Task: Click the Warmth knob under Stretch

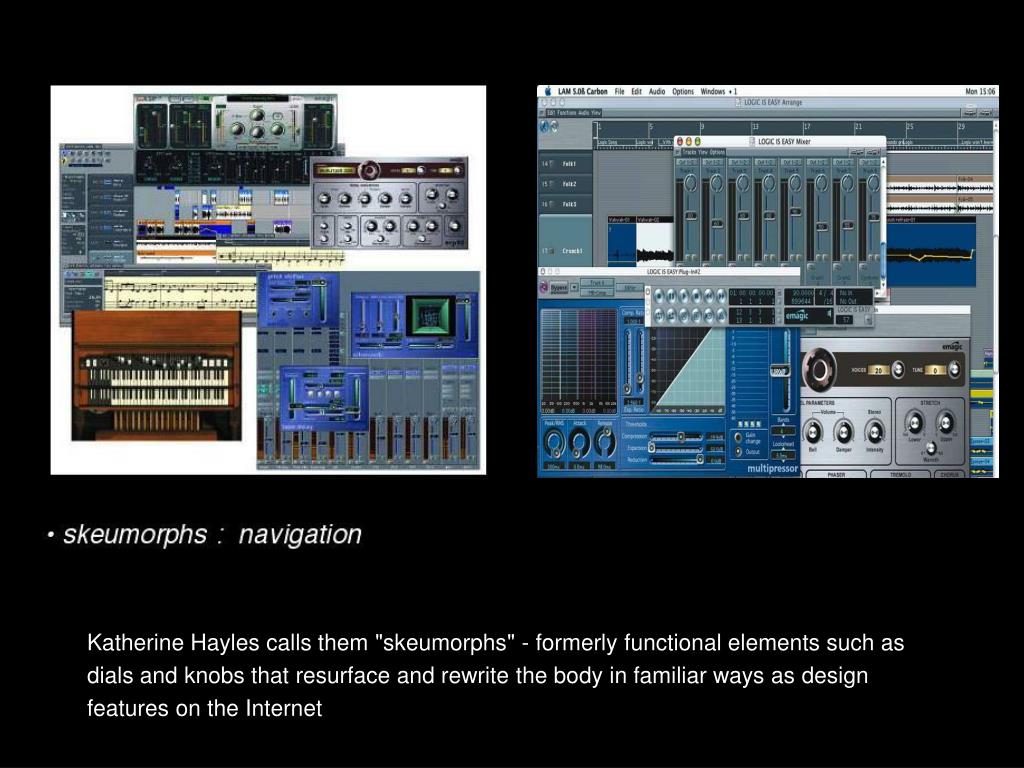Action: click(931, 448)
